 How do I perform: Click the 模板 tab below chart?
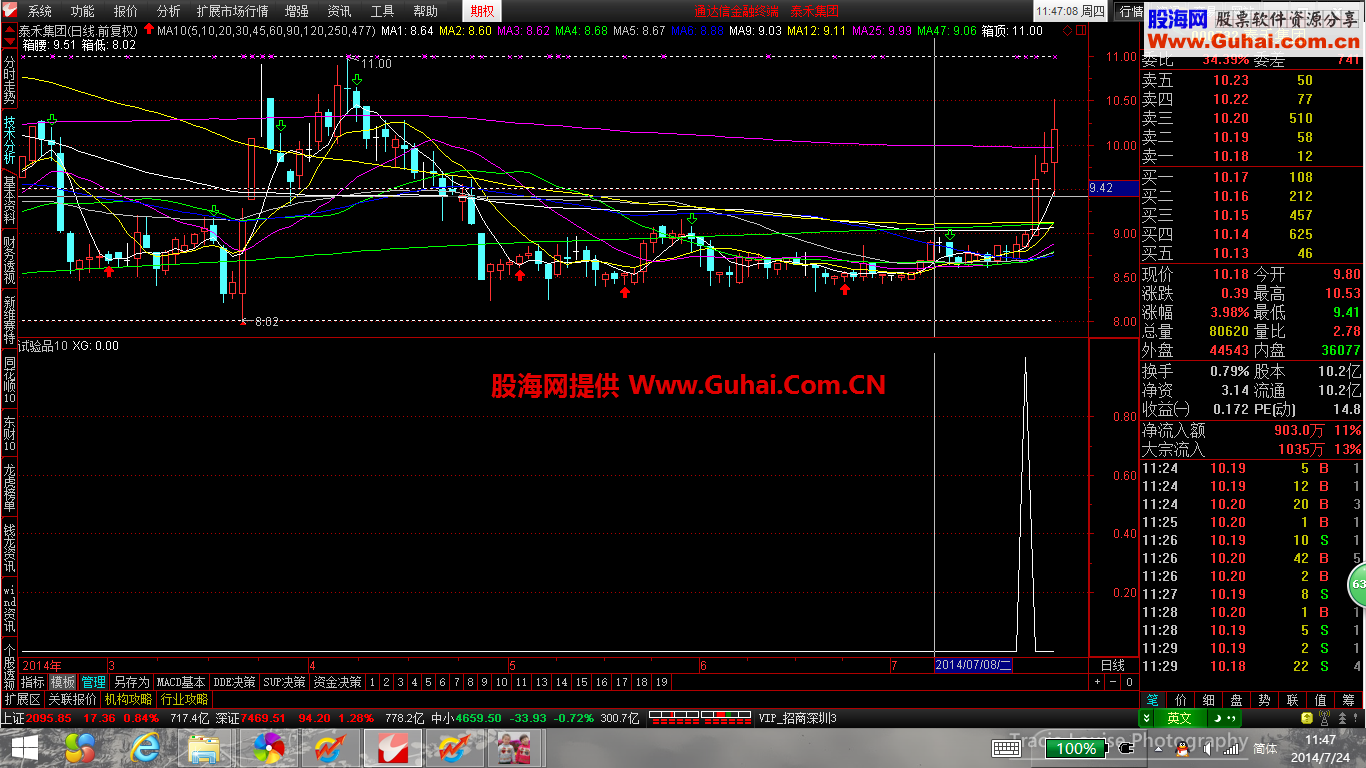pos(63,682)
